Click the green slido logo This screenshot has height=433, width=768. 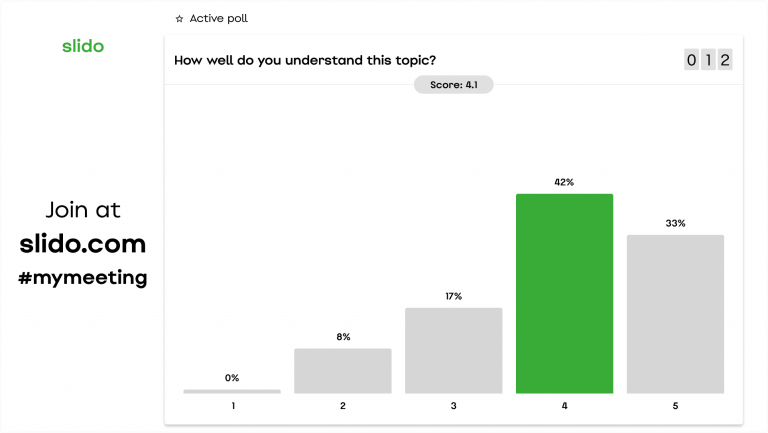(82, 47)
